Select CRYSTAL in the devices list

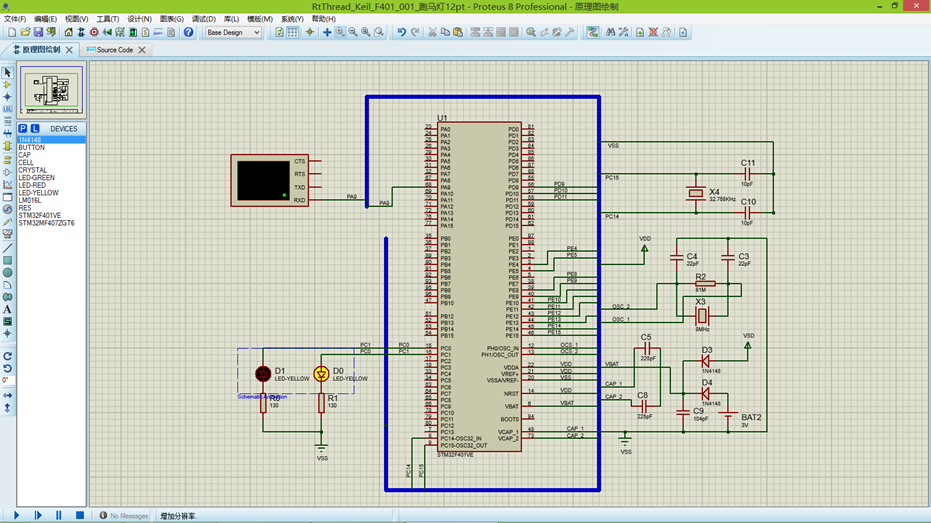coord(51,170)
